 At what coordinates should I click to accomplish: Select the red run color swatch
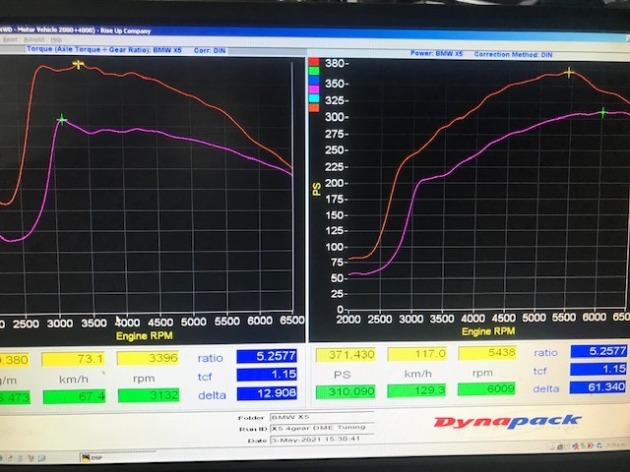314,62
